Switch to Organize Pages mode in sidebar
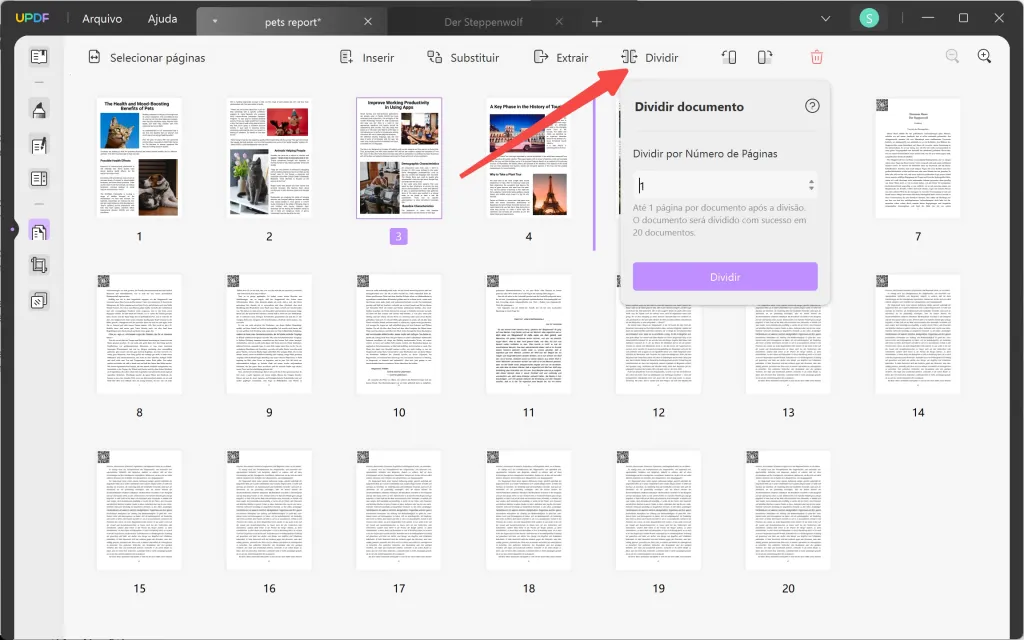The width and height of the screenshot is (1024, 640). 38,229
